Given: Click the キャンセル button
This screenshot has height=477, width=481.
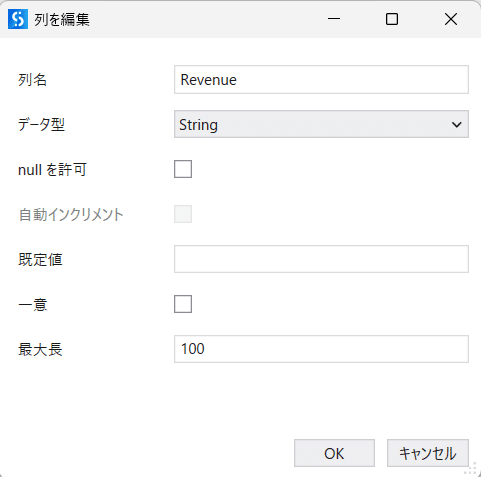Looking at the screenshot, I should click(x=428, y=453).
